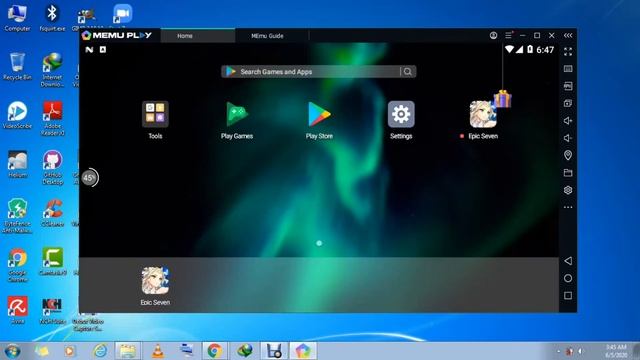Show more sidebar tools via three dots
Viewport: 640px width, 360px height.
(x=568, y=207)
